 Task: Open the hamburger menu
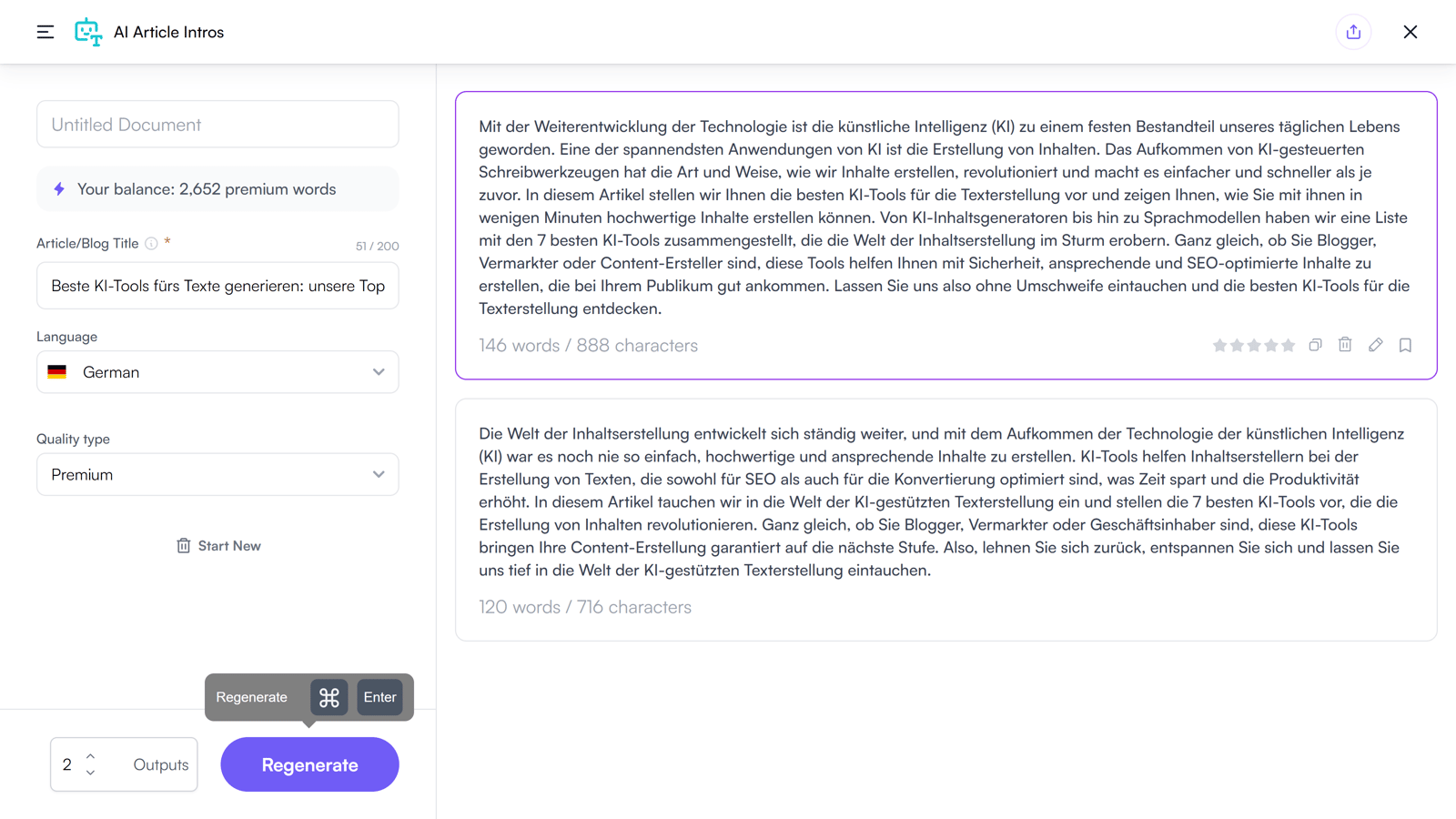pyautogui.click(x=45, y=32)
